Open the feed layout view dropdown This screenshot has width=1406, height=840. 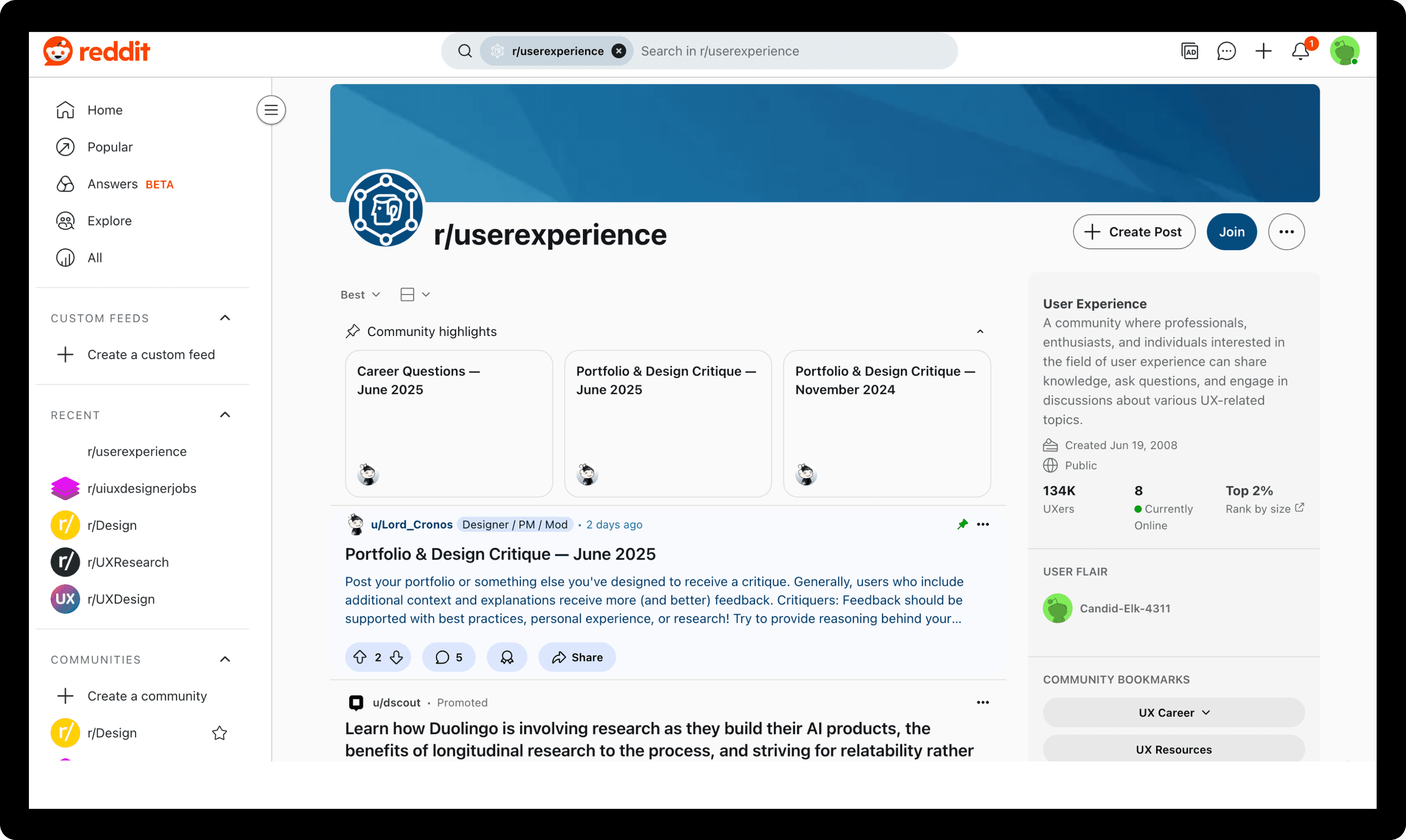pyautogui.click(x=415, y=295)
